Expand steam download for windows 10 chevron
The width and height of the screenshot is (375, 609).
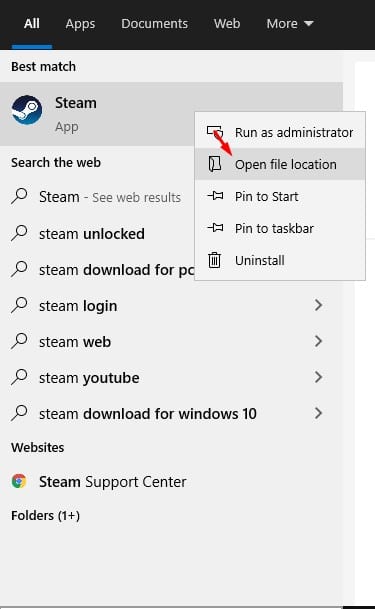click(x=318, y=413)
